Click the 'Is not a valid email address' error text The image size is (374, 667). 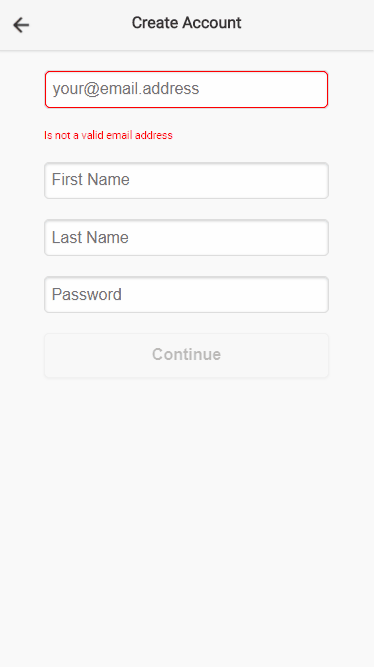click(x=108, y=135)
